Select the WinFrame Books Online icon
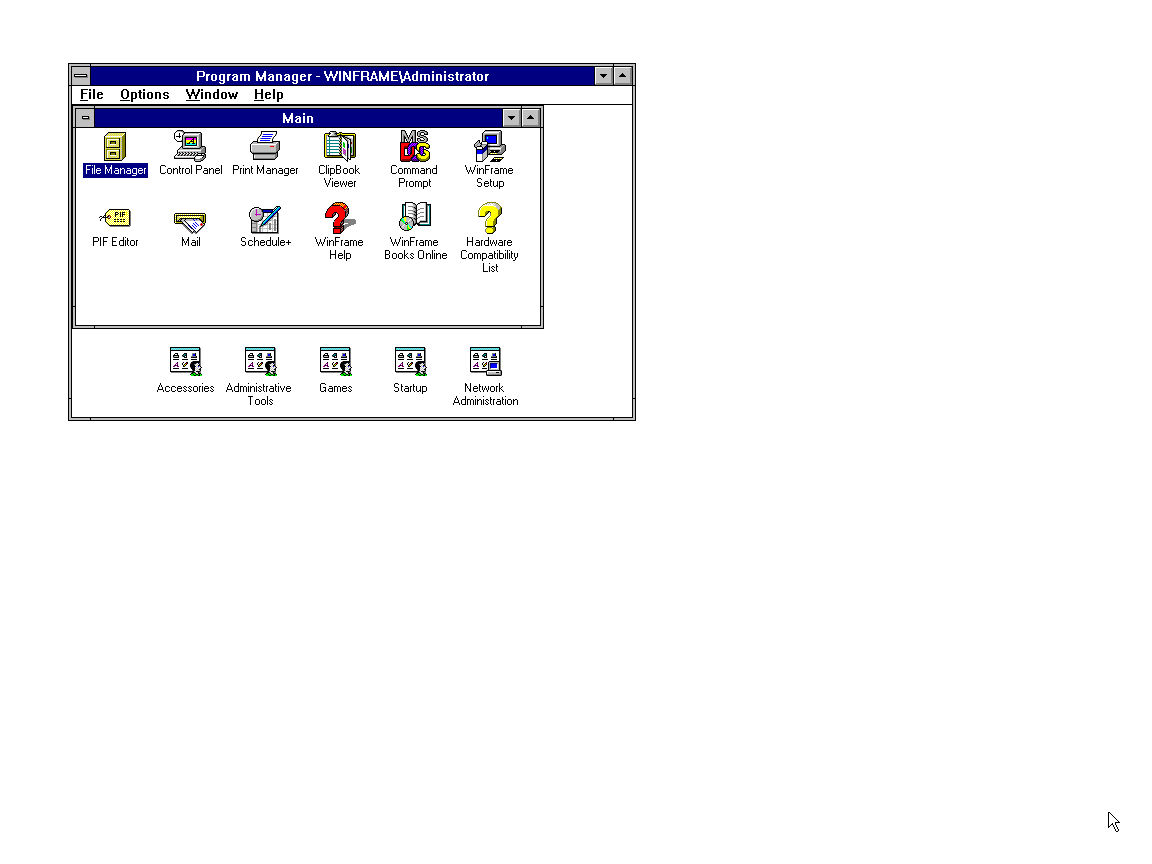1152x864 pixels. click(x=414, y=217)
